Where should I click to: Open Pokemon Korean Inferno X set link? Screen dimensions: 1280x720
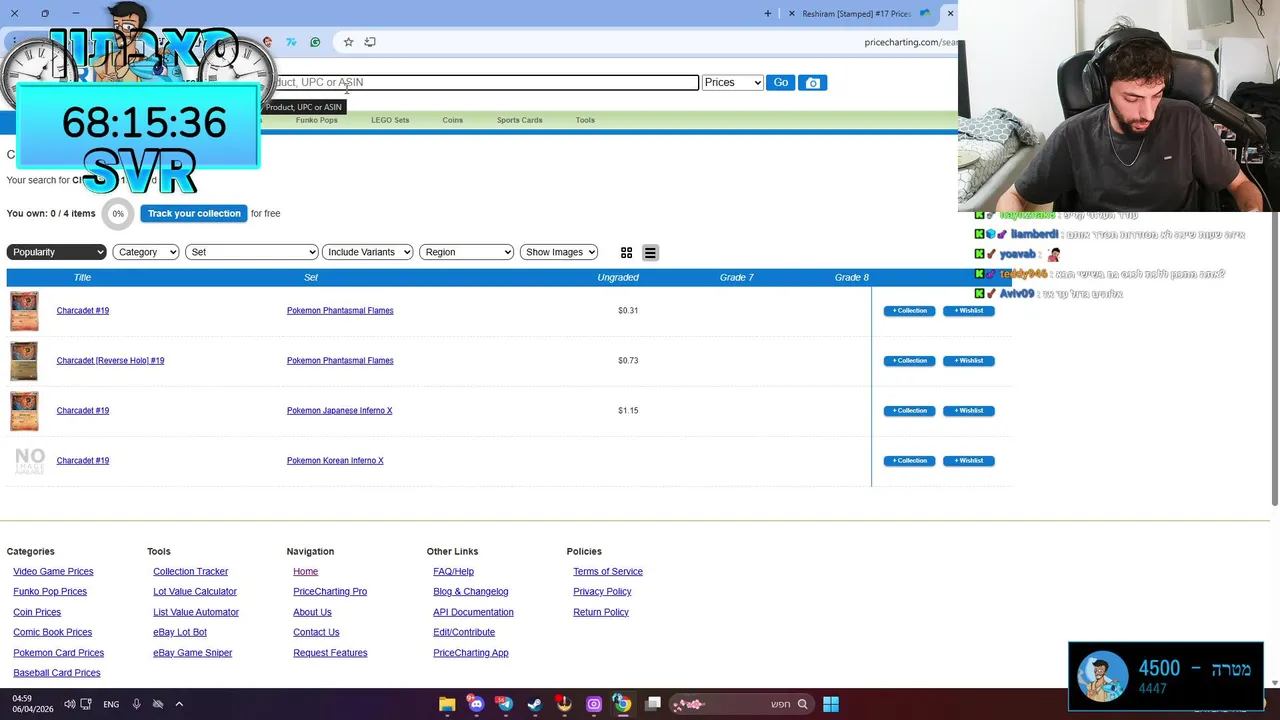(x=335, y=461)
